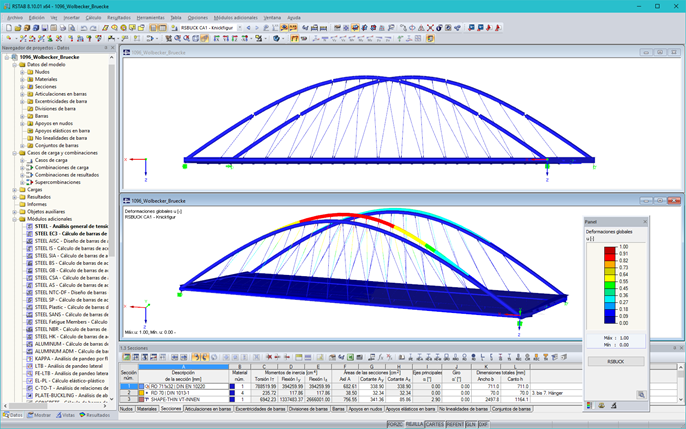The image size is (686, 429).
Task: Click the Print icon in the toolbar
Action: coord(63,28)
